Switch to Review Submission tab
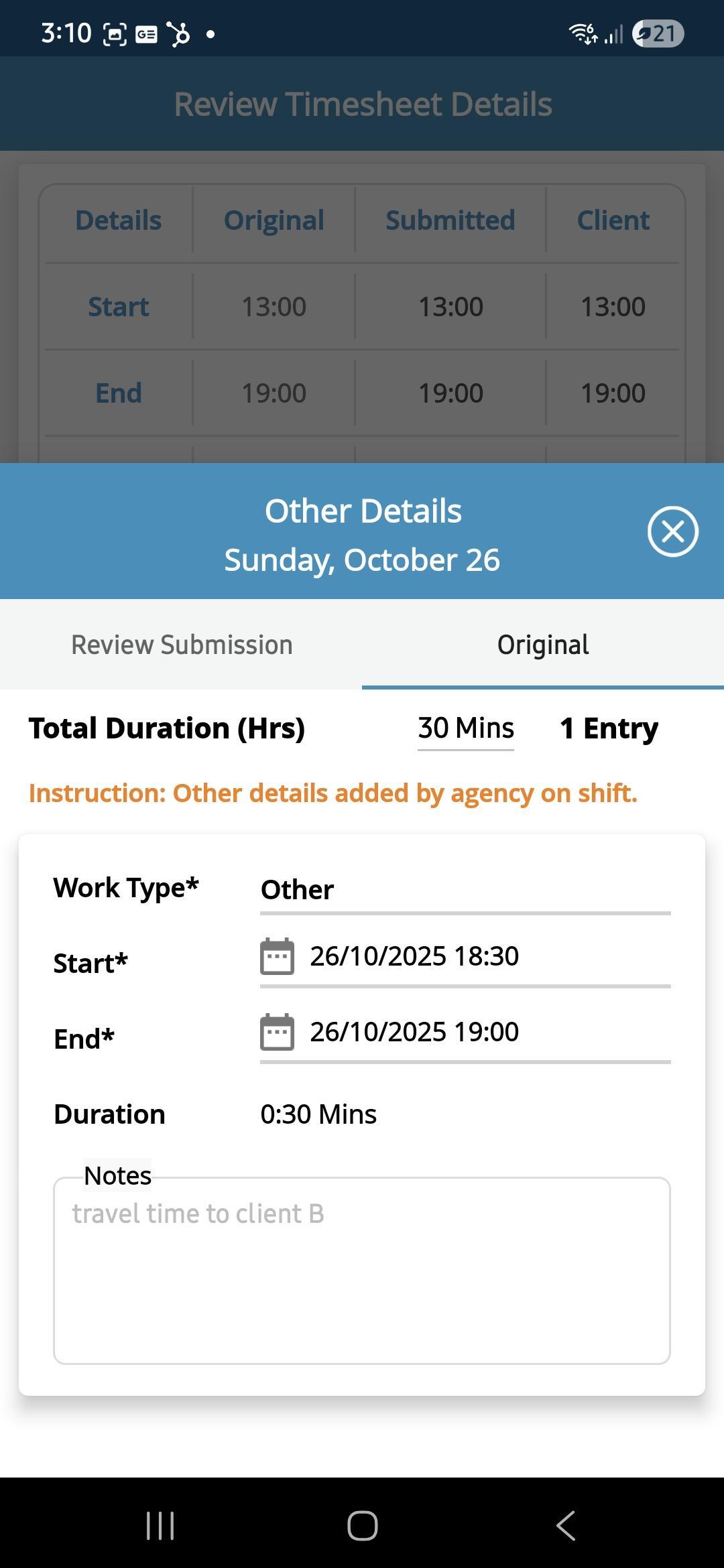This screenshot has width=724, height=1568. click(x=182, y=645)
